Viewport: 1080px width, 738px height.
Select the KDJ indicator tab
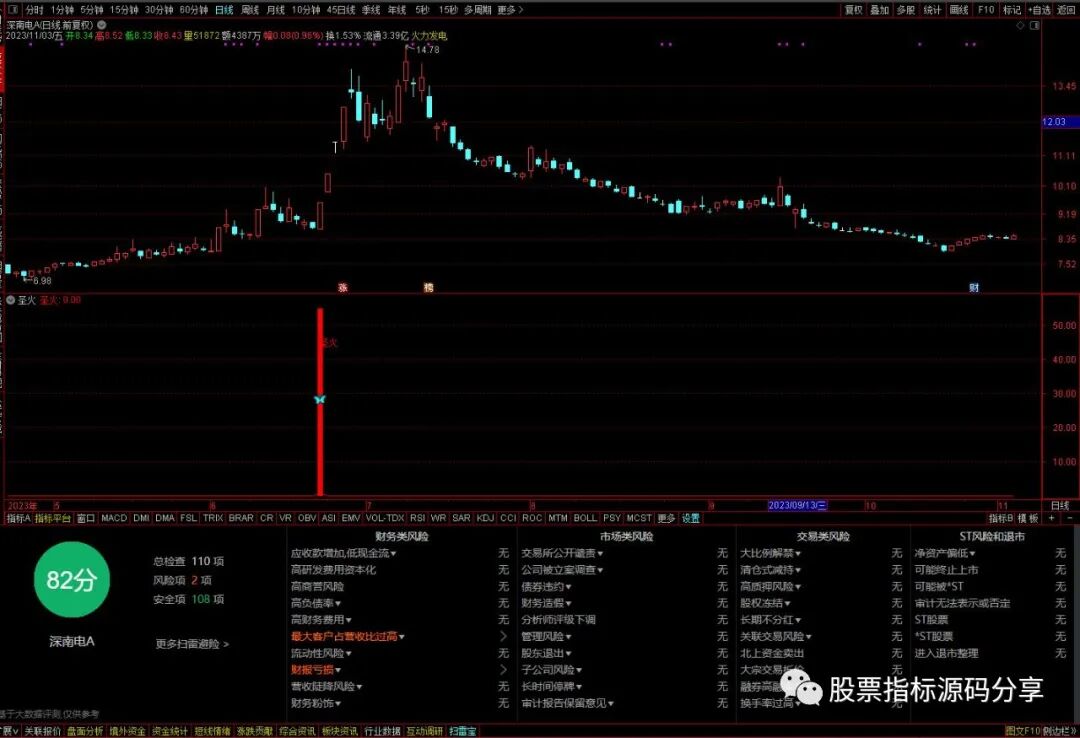click(x=486, y=517)
